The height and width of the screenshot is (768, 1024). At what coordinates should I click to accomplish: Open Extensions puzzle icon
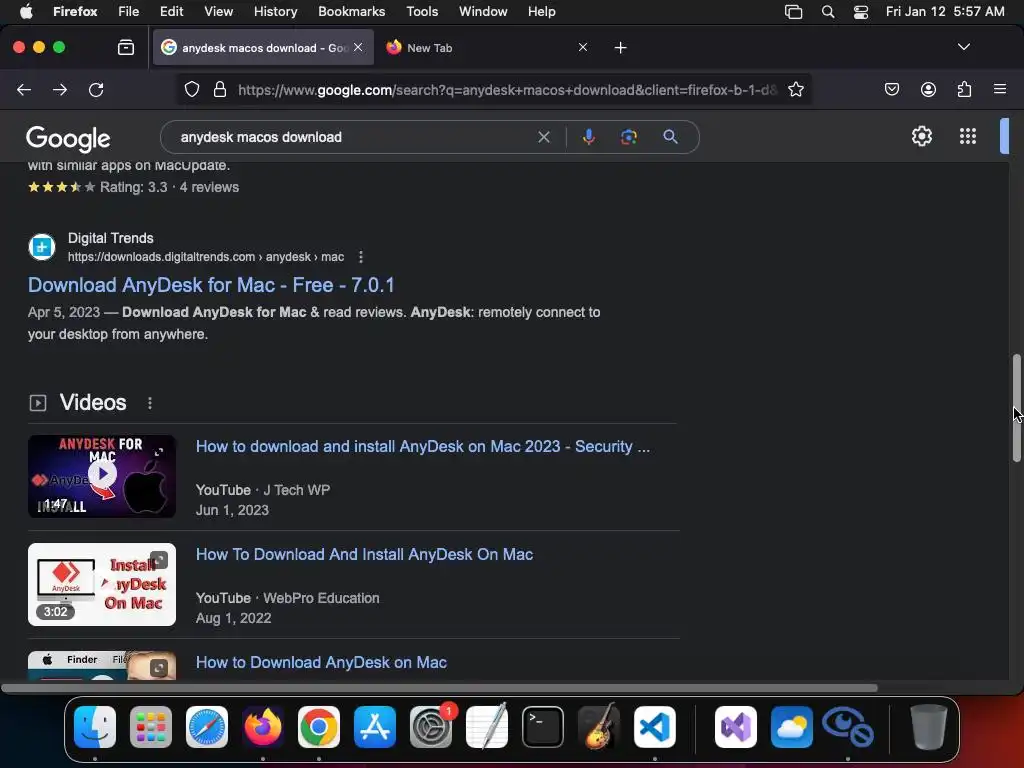(x=964, y=89)
